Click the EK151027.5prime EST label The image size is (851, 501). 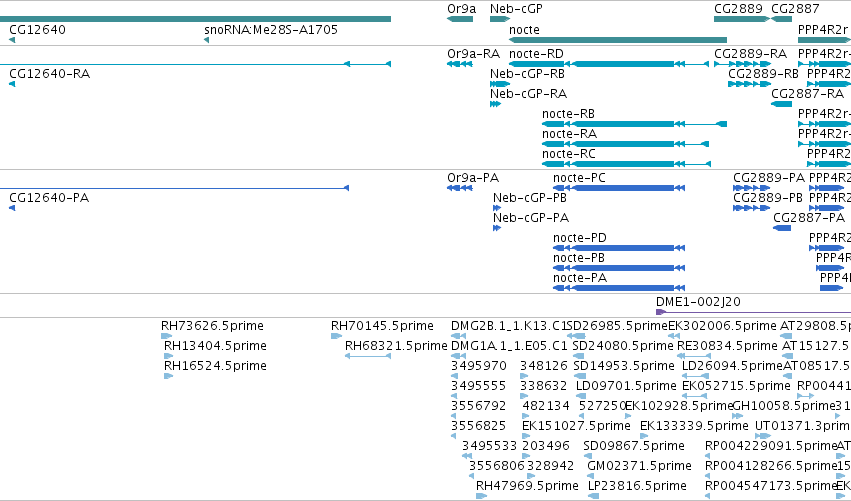(576, 427)
